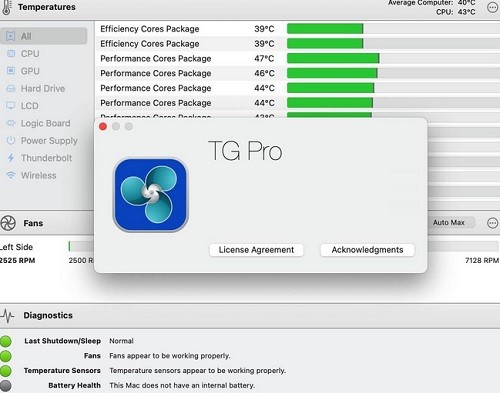This screenshot has height=393, width=500.
Task: Close the TG Pro About window
Action: click(103, 127)
